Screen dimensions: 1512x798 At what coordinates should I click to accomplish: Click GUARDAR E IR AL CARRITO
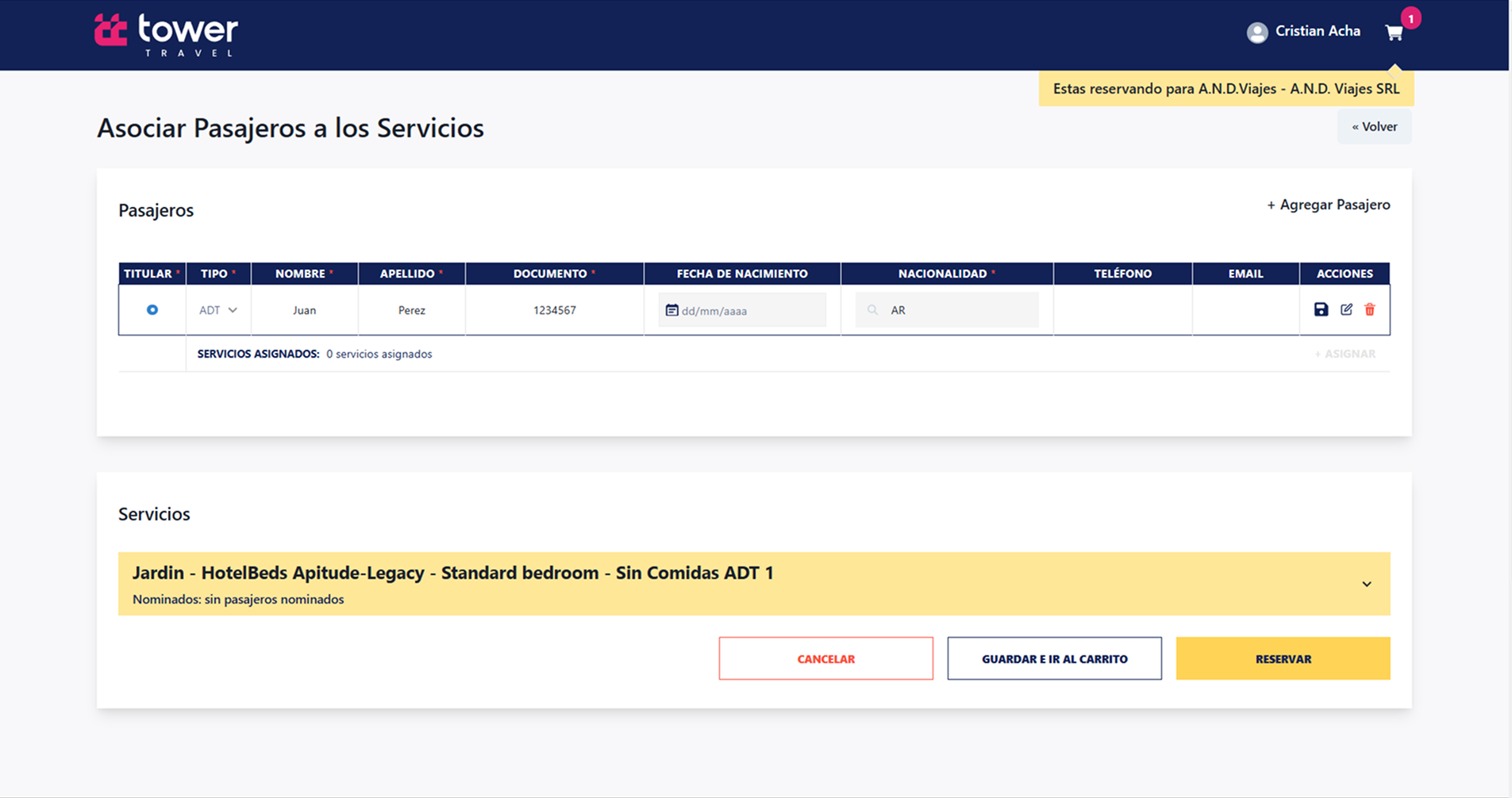(x=1054, y=658)
